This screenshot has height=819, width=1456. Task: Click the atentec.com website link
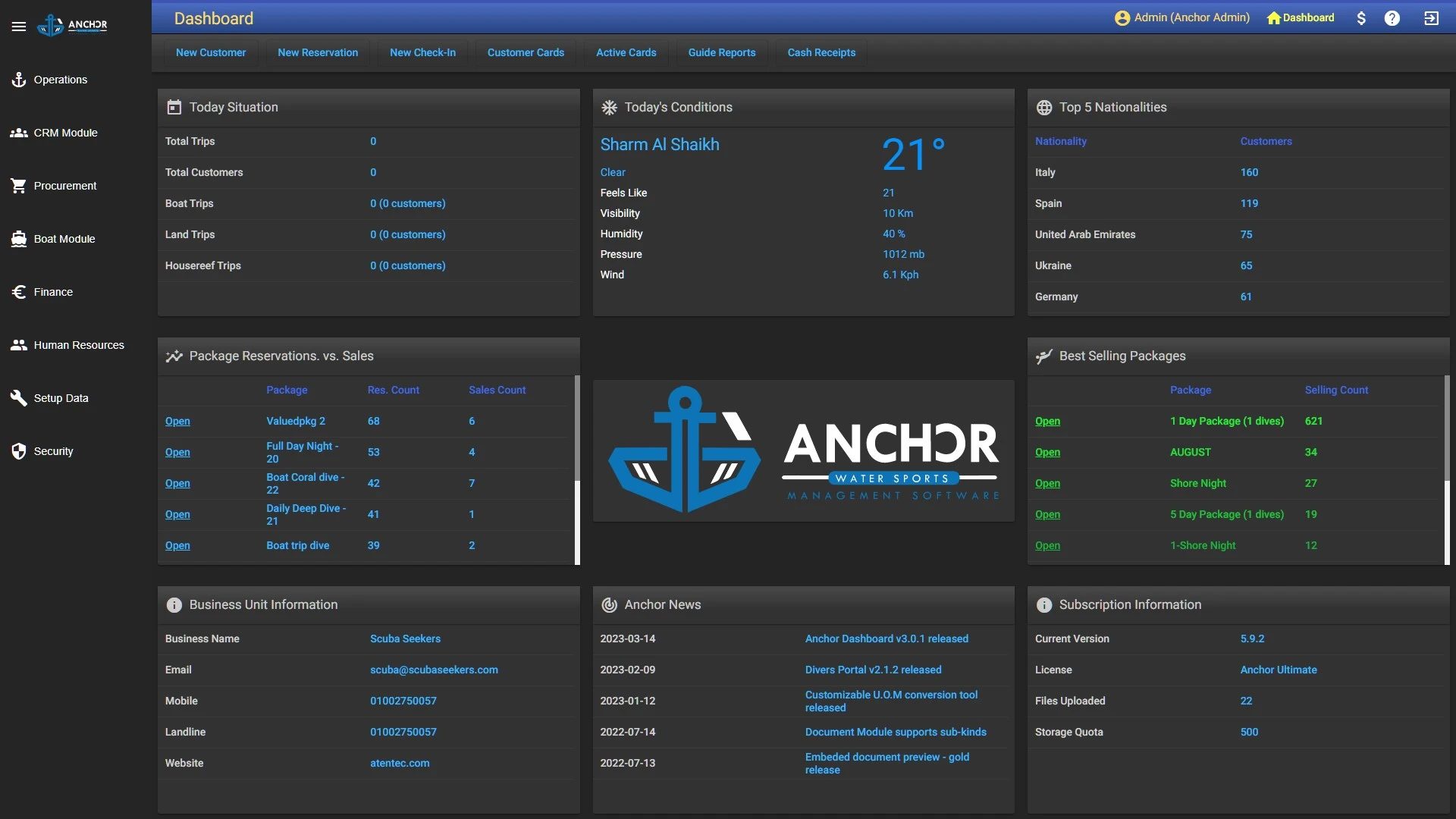(399, 763)
